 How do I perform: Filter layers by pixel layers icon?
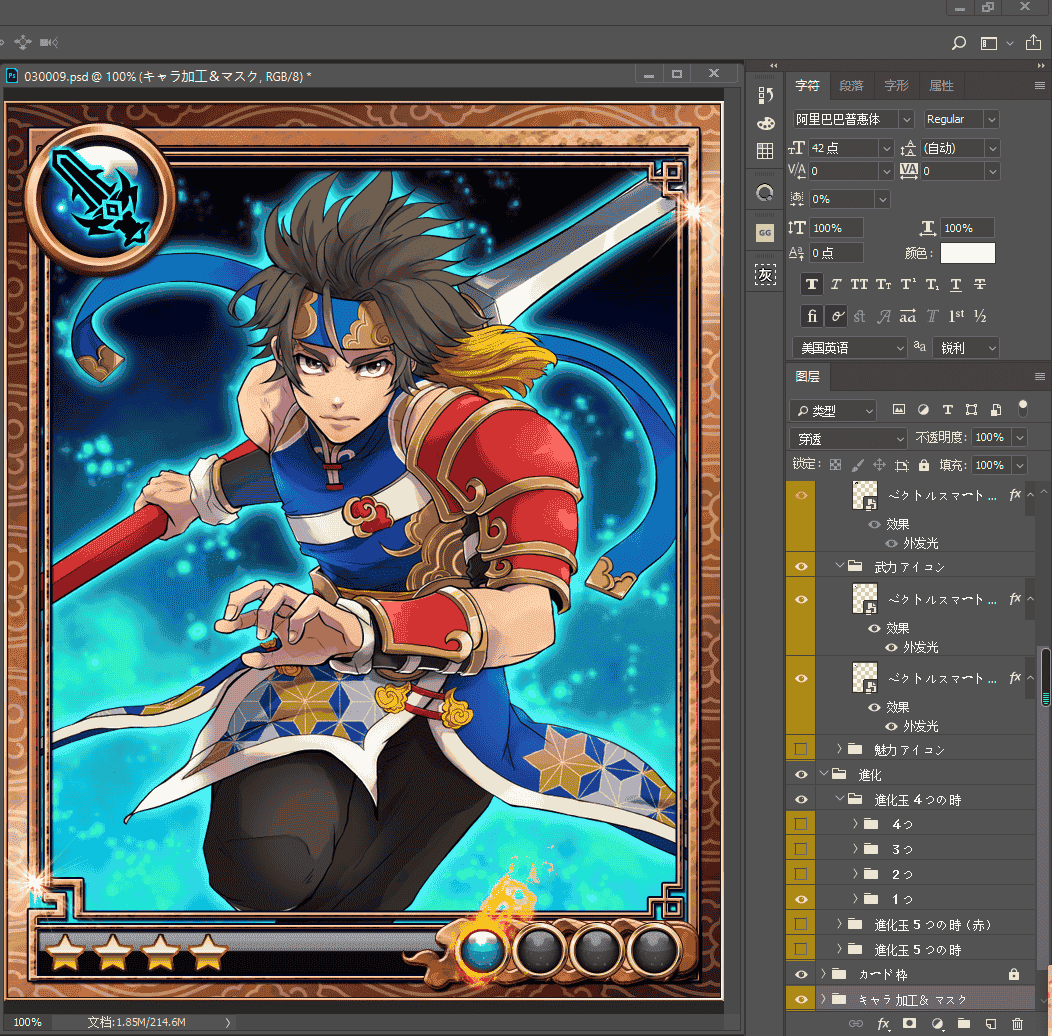tap(899, 409)
